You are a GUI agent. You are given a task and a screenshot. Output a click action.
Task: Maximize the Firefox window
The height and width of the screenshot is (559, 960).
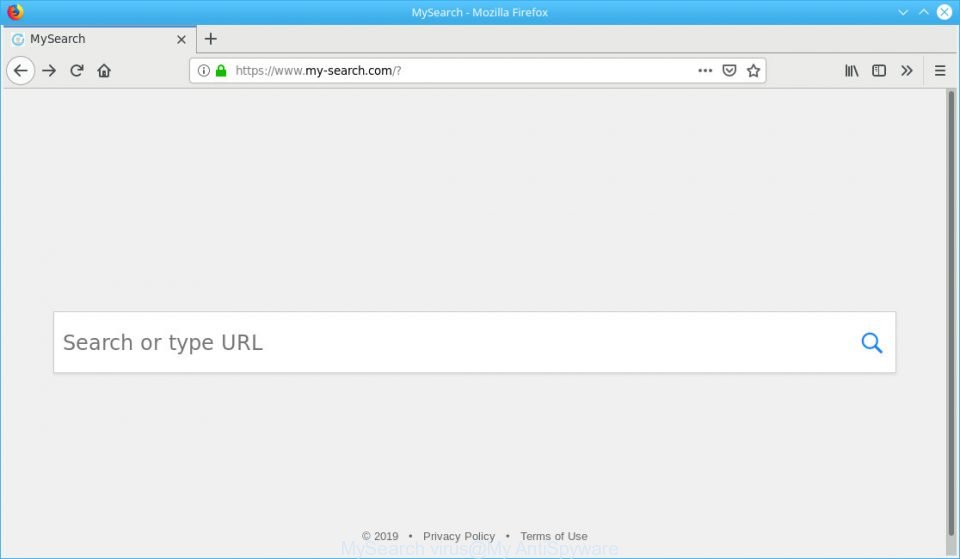coord(923,12)
